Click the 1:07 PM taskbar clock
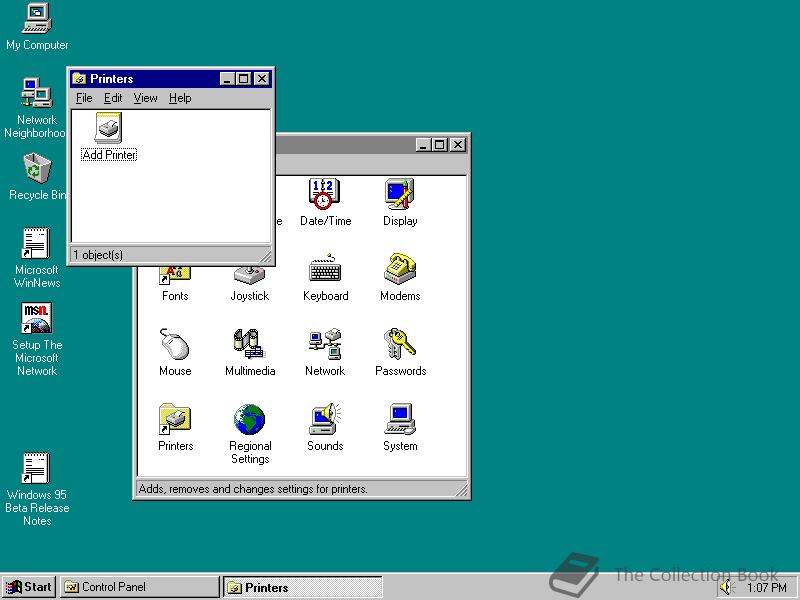 766,587
